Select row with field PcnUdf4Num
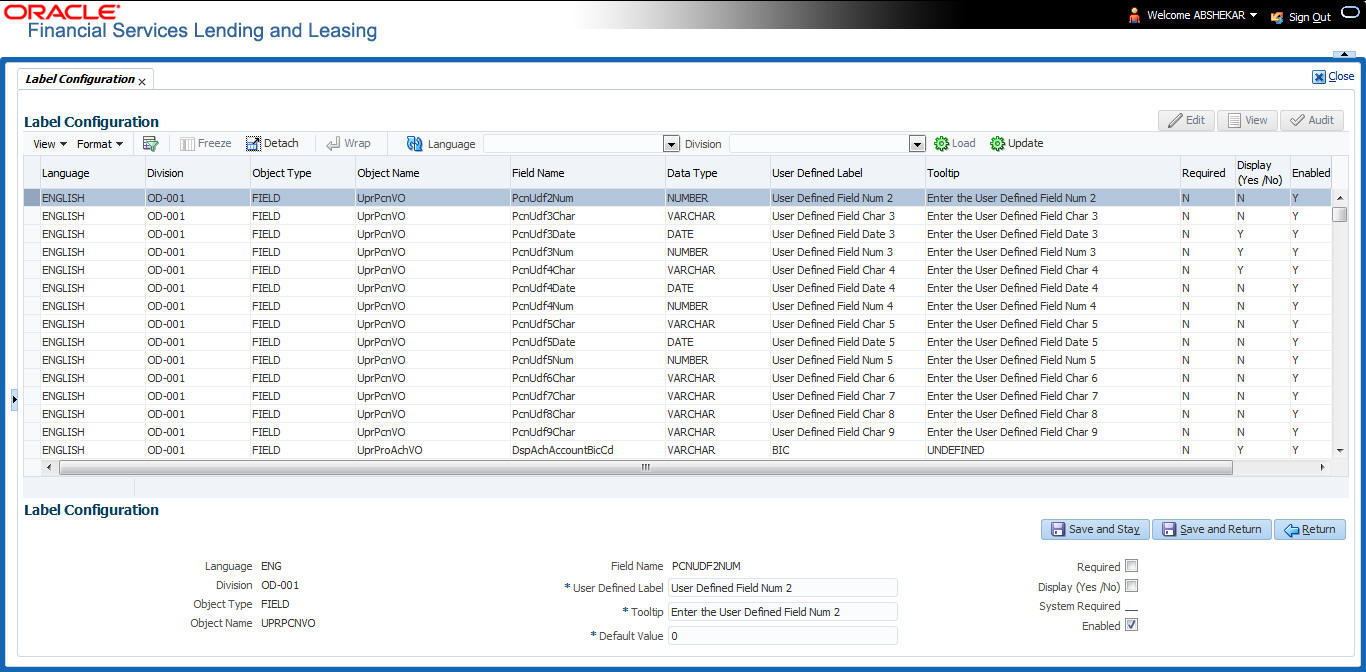This screenshot has height=672, width=1366. point(677,306)
